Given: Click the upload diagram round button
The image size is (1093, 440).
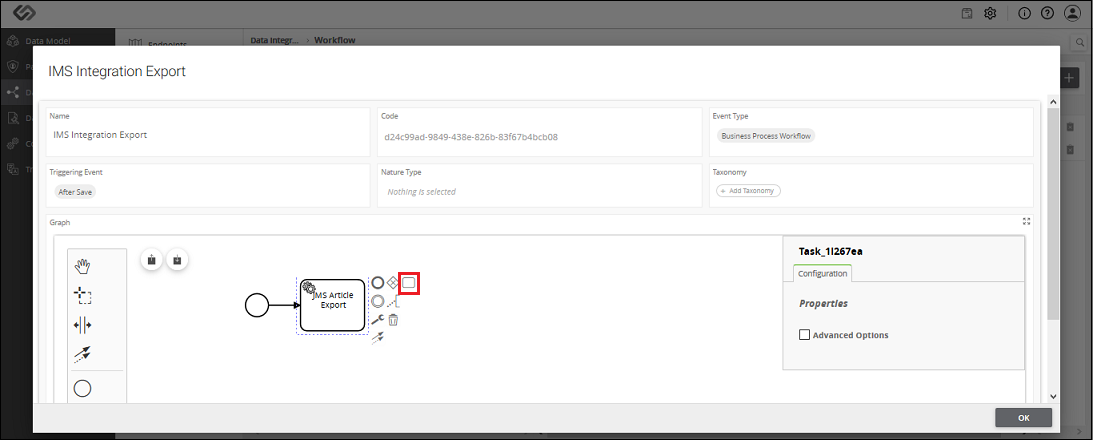Looking at the screenshot, I should [x=152, y=259].
